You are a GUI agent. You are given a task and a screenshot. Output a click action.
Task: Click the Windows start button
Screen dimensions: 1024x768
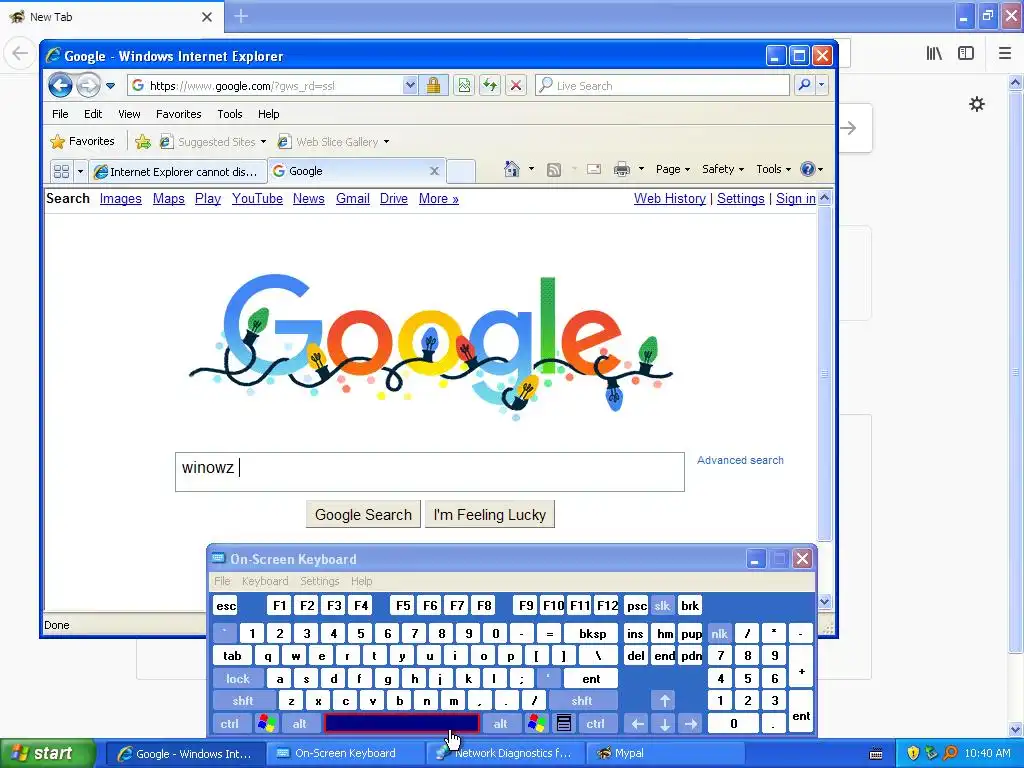[48, 753]
